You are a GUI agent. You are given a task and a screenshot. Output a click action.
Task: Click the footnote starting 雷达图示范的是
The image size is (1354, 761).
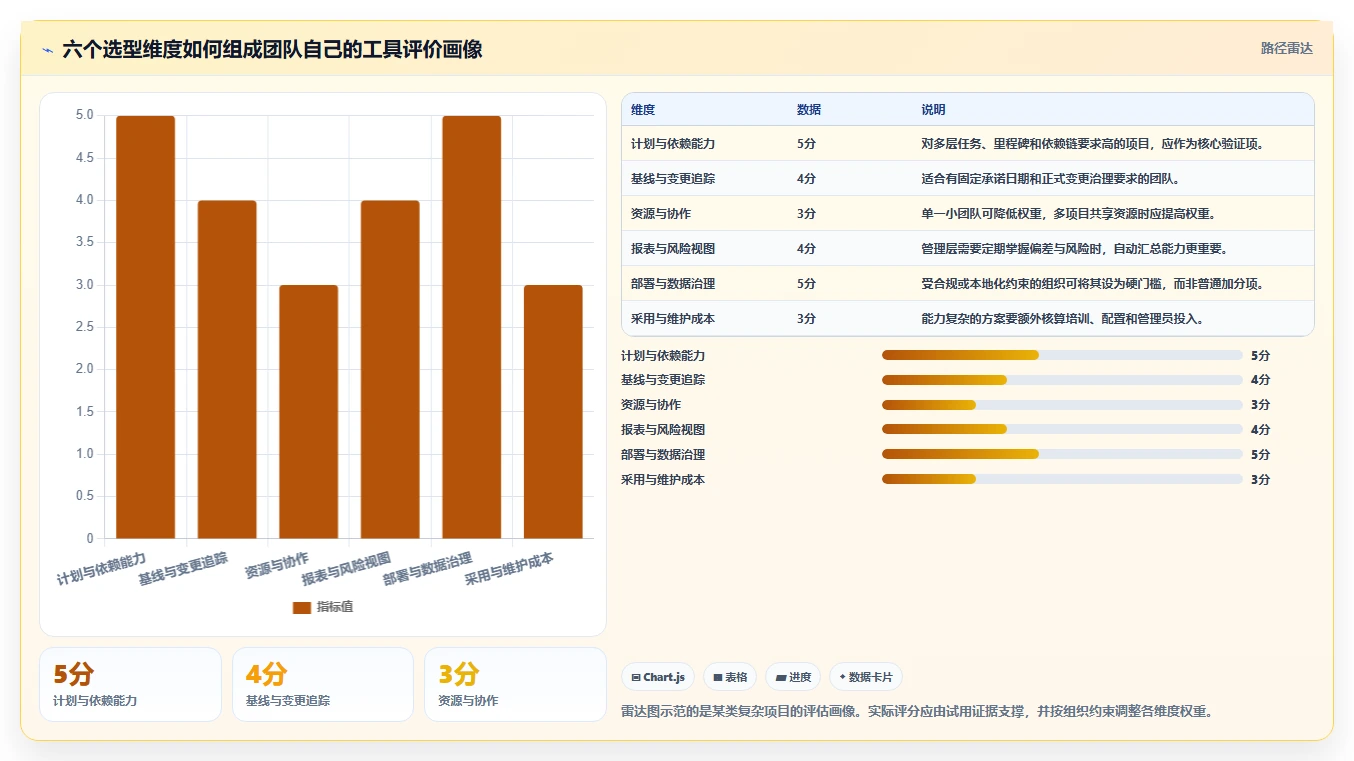click(917, 712)
